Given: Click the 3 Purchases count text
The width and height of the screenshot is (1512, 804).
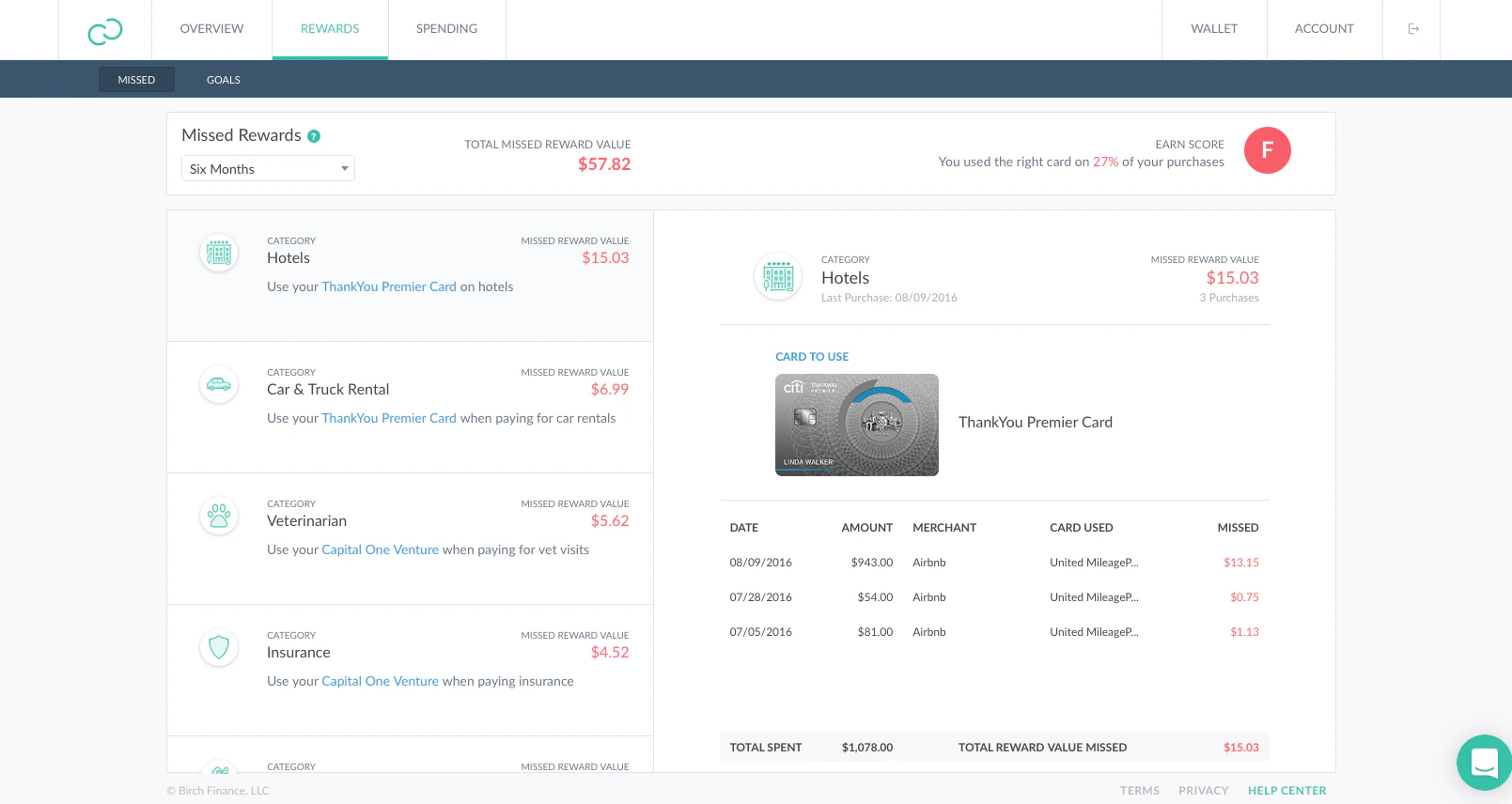Looking at the screenshot, I should (1228, 298).
